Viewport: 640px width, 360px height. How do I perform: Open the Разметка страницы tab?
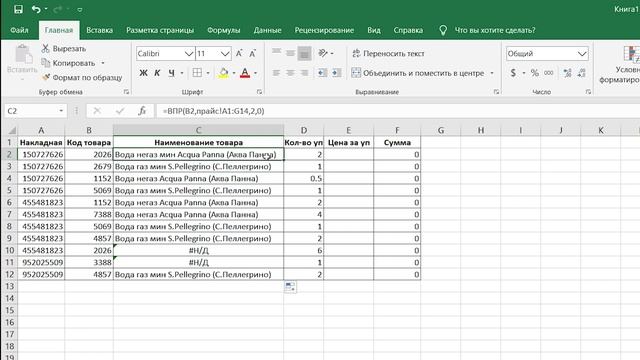coord(160,30)
